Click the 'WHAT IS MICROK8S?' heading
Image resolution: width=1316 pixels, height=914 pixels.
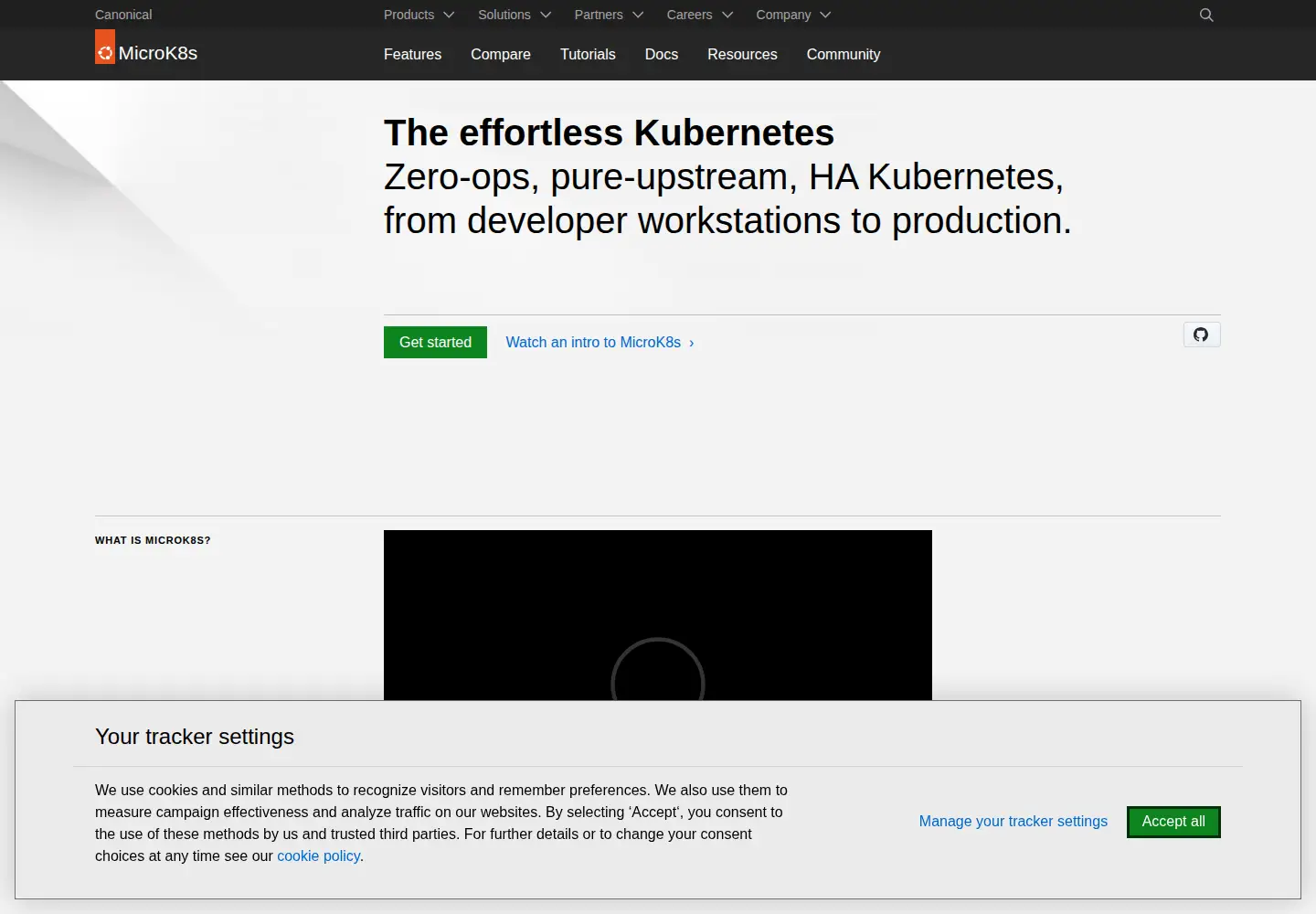(153, 540)
